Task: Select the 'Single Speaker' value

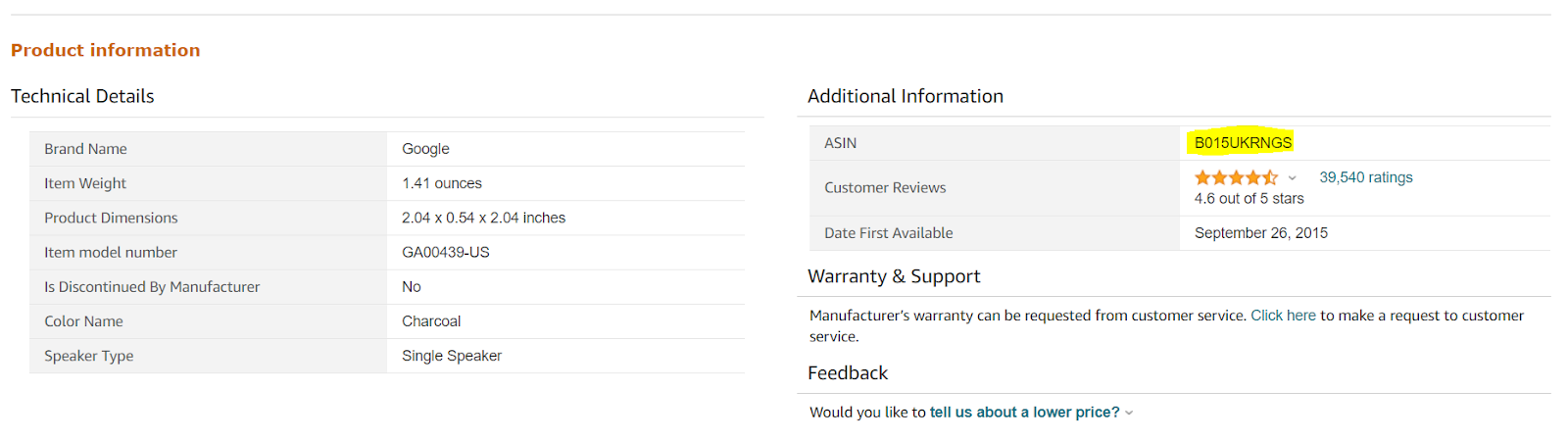Action: coord(451,356)
